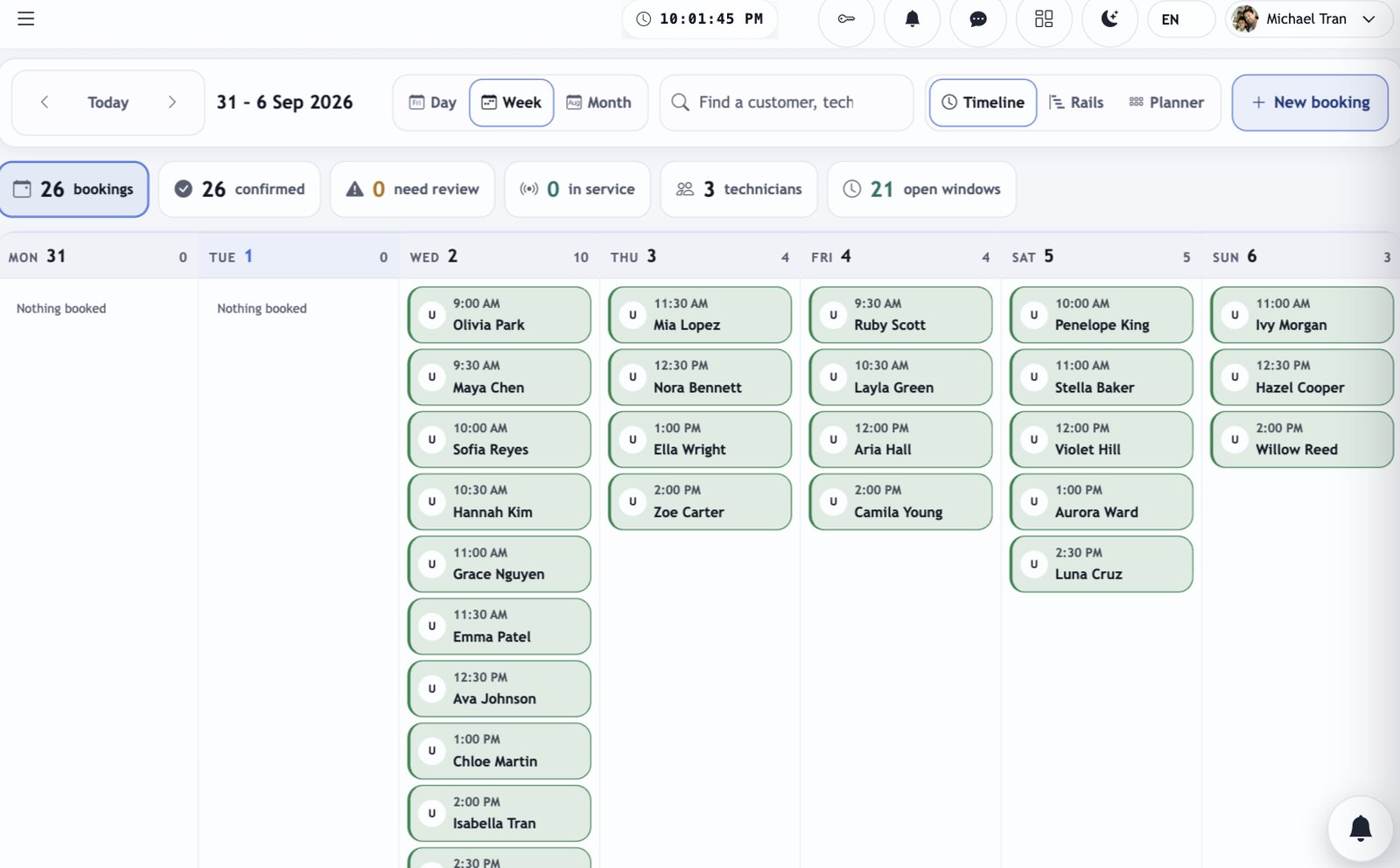Jump to Today
The height and width of the screenshot is (868, 1400).
108,102
